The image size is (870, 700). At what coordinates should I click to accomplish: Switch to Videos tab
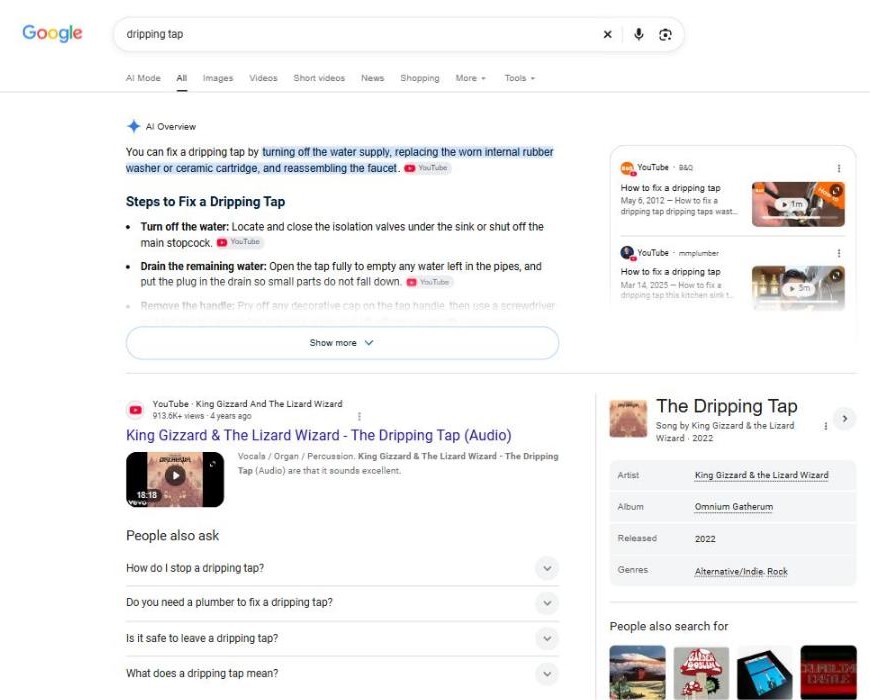(x=263, y=78)
